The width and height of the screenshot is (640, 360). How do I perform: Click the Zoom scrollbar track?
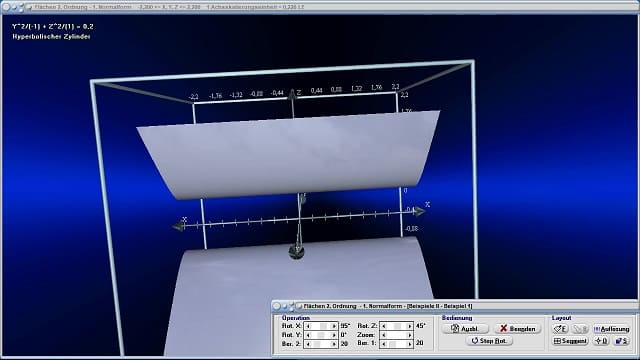coord(396,335)
